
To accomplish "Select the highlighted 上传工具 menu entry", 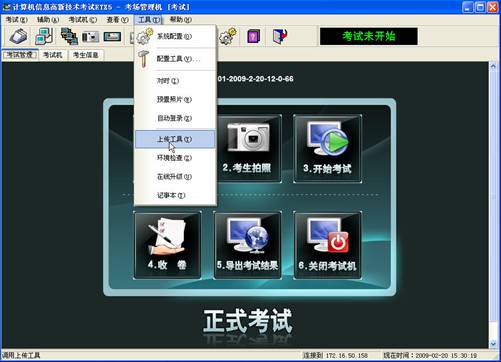I will [x=175, y=139].
